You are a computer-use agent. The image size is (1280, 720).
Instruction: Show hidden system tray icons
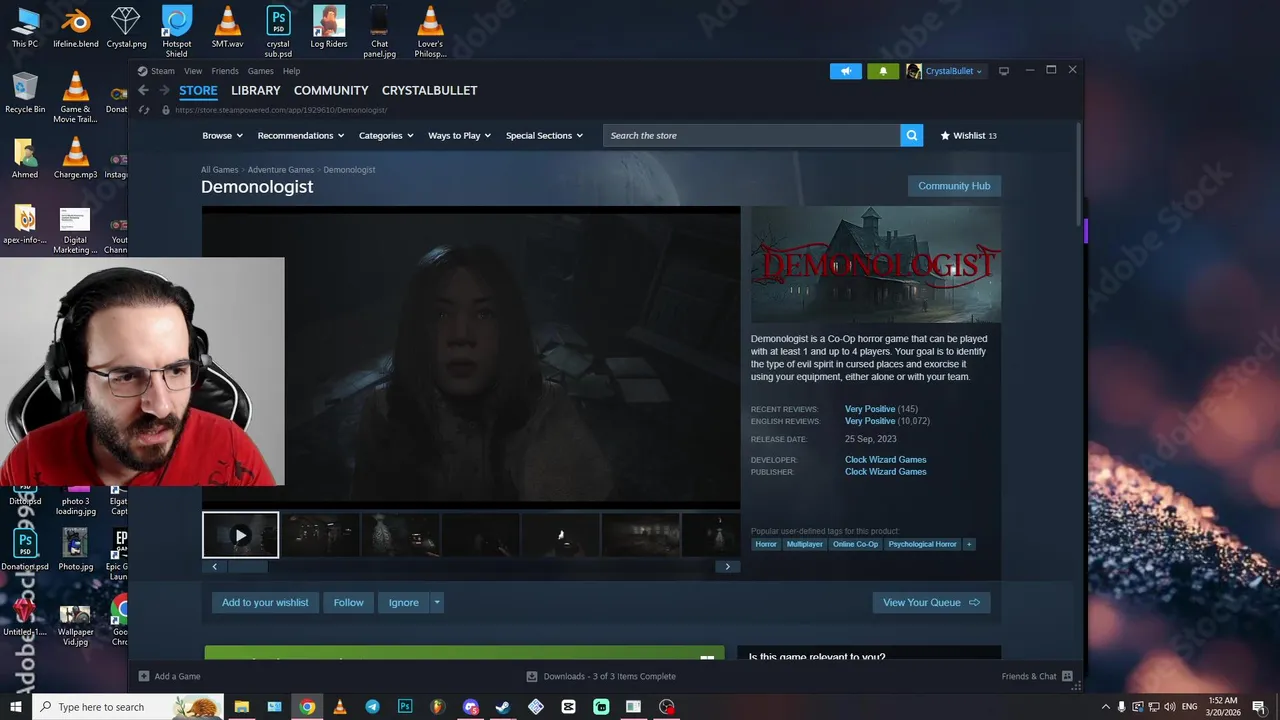[x=1105, y=707]
